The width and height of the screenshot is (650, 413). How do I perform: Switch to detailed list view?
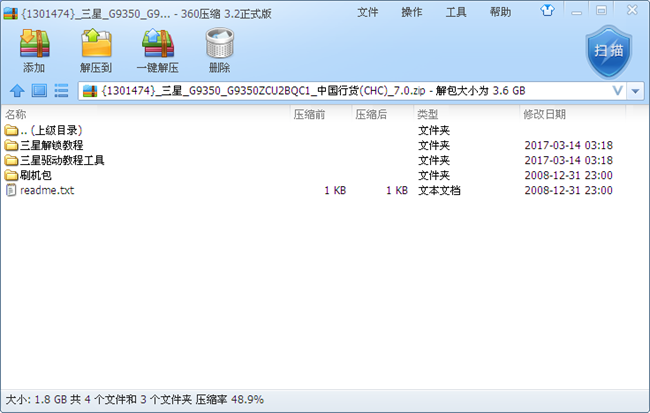[x=62, y=91]
